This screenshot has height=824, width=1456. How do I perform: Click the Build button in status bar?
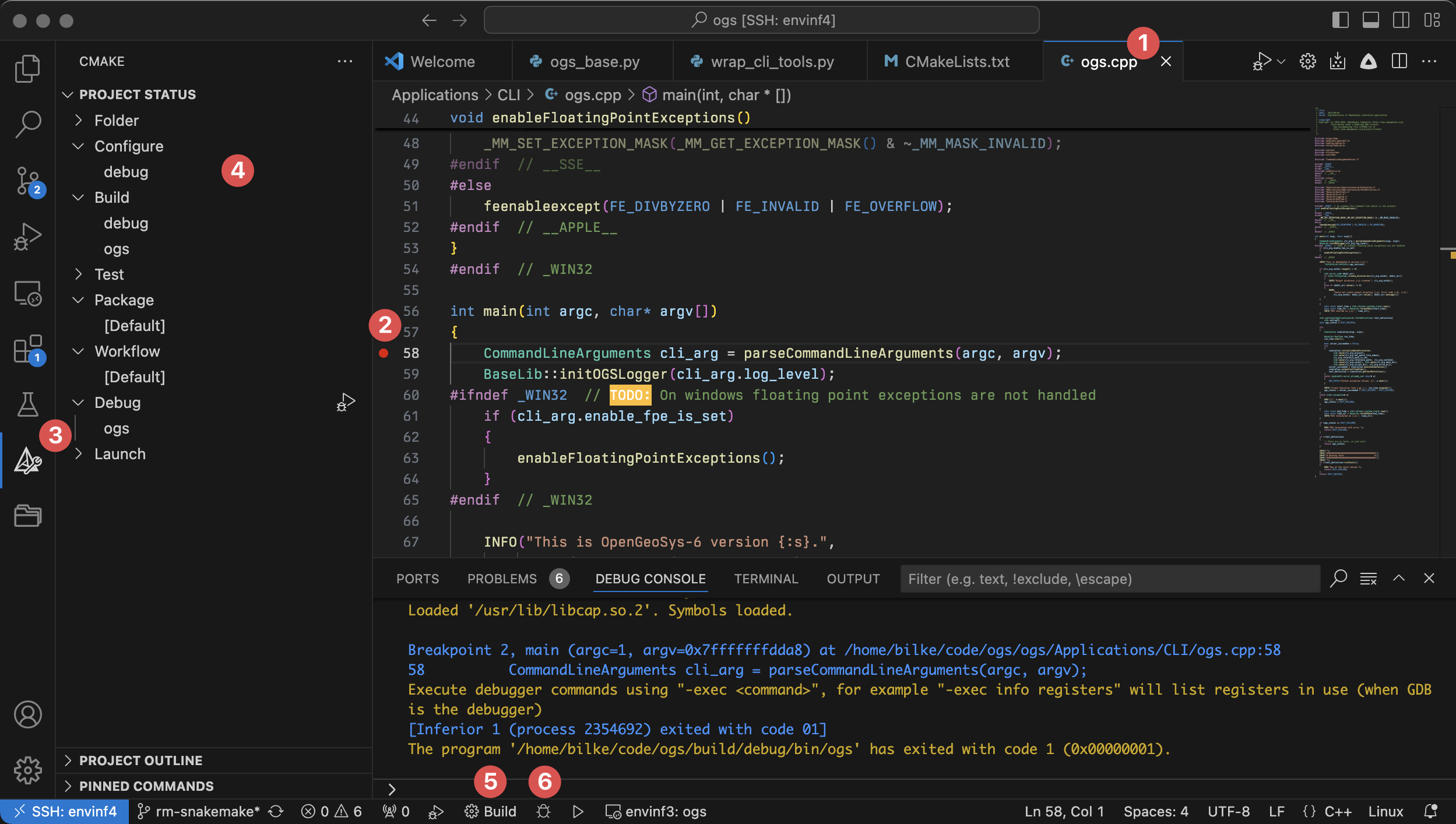[497, 811]
